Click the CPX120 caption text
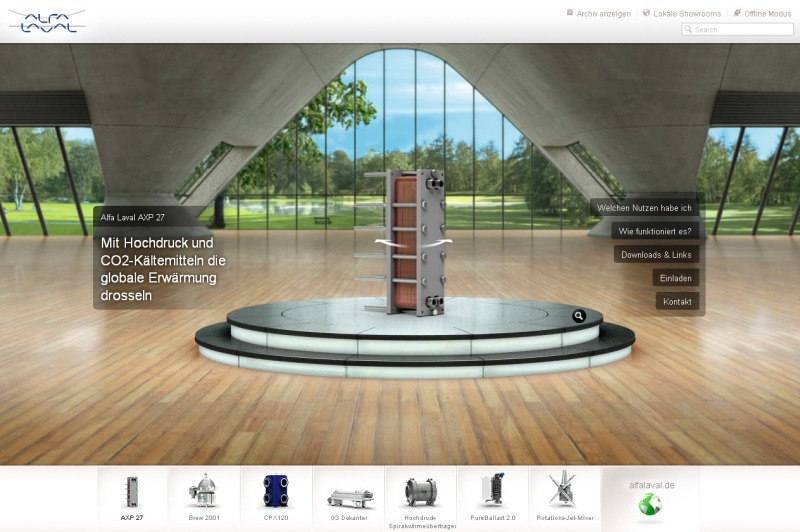 276,517
